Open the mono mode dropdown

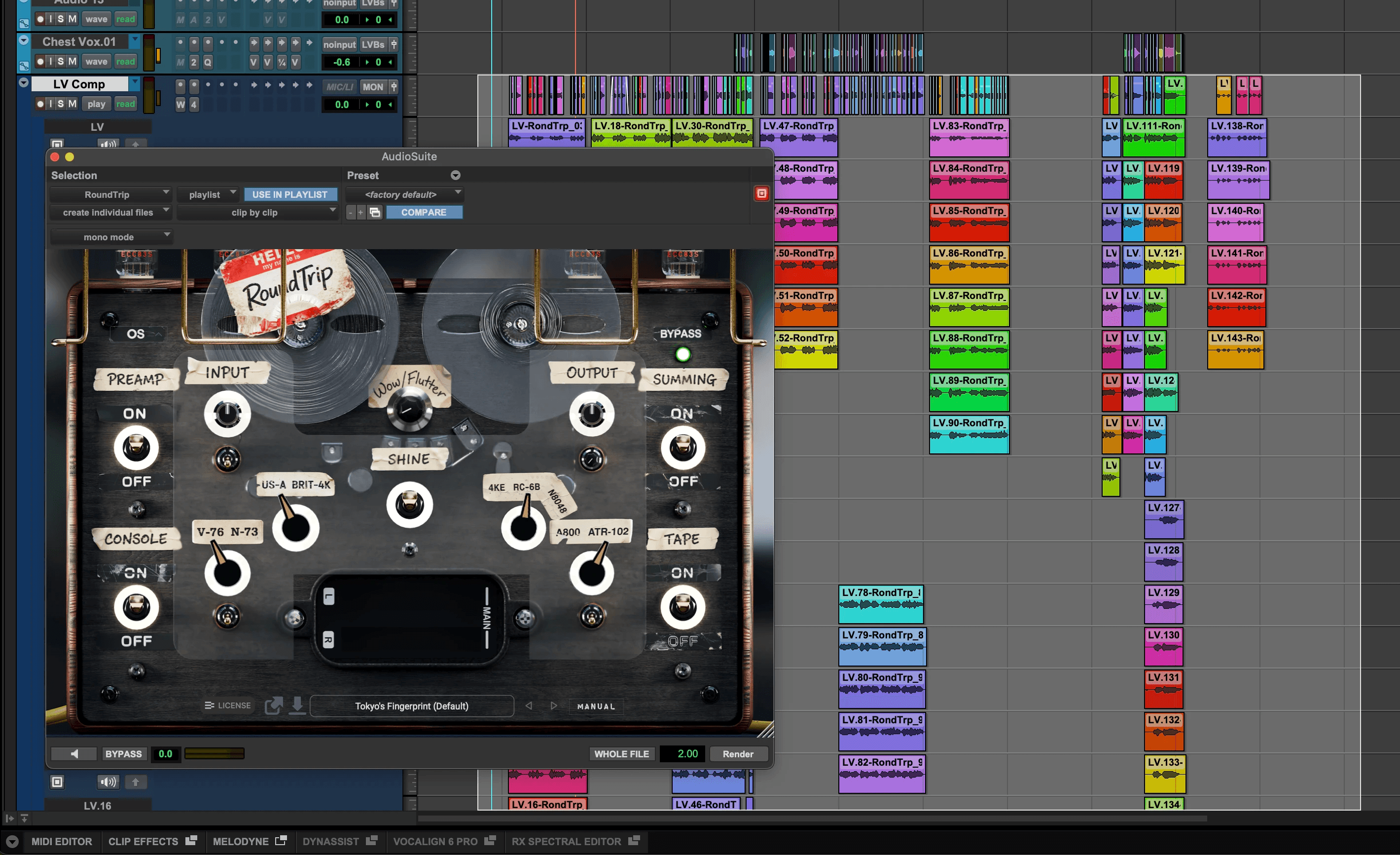coord(111,237)
